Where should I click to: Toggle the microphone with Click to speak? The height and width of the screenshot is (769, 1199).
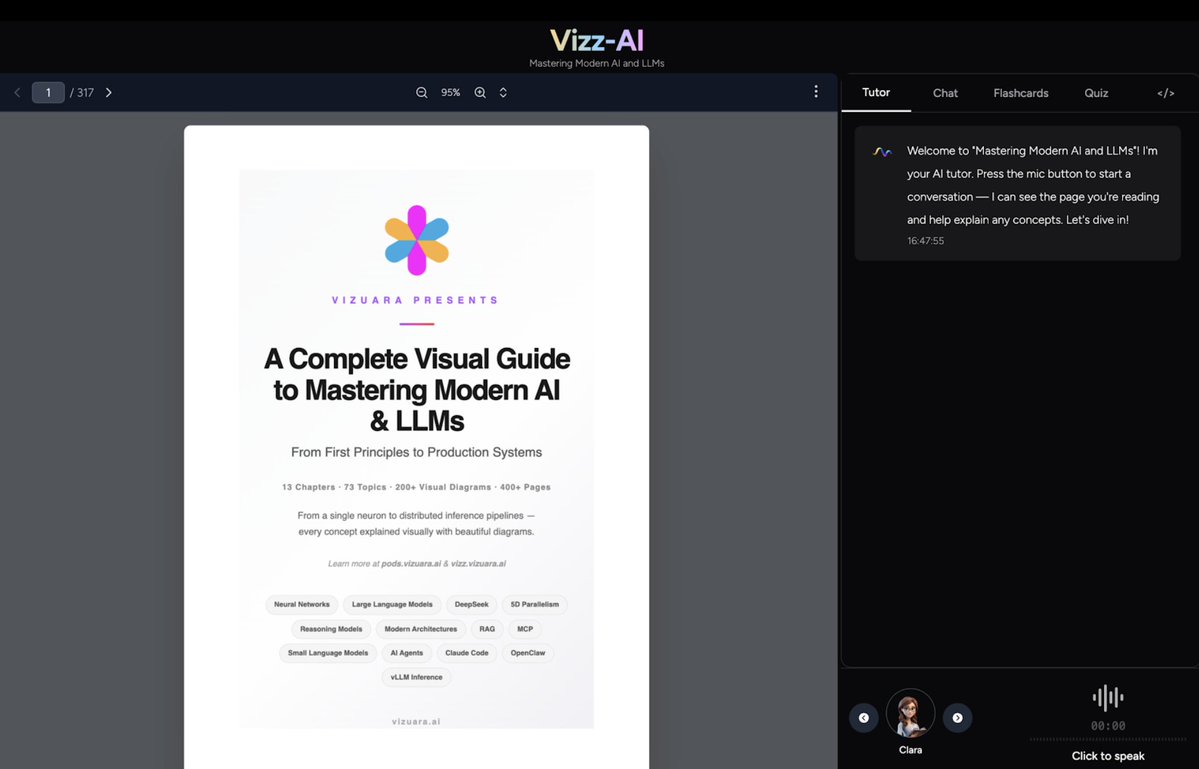(1107, 756)
